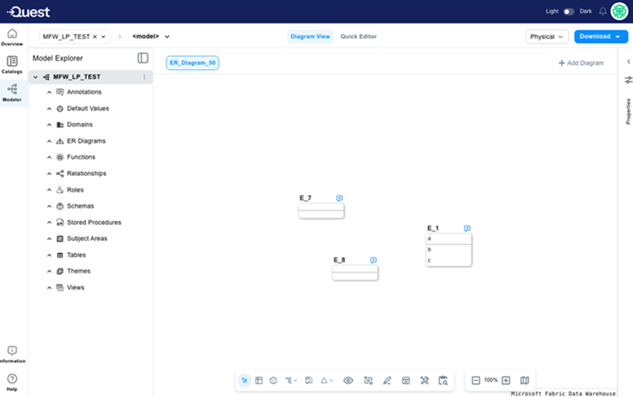This screenshot has width=633, height=397.
Task: Switch to Quick Editor tab
Action: 358,36
